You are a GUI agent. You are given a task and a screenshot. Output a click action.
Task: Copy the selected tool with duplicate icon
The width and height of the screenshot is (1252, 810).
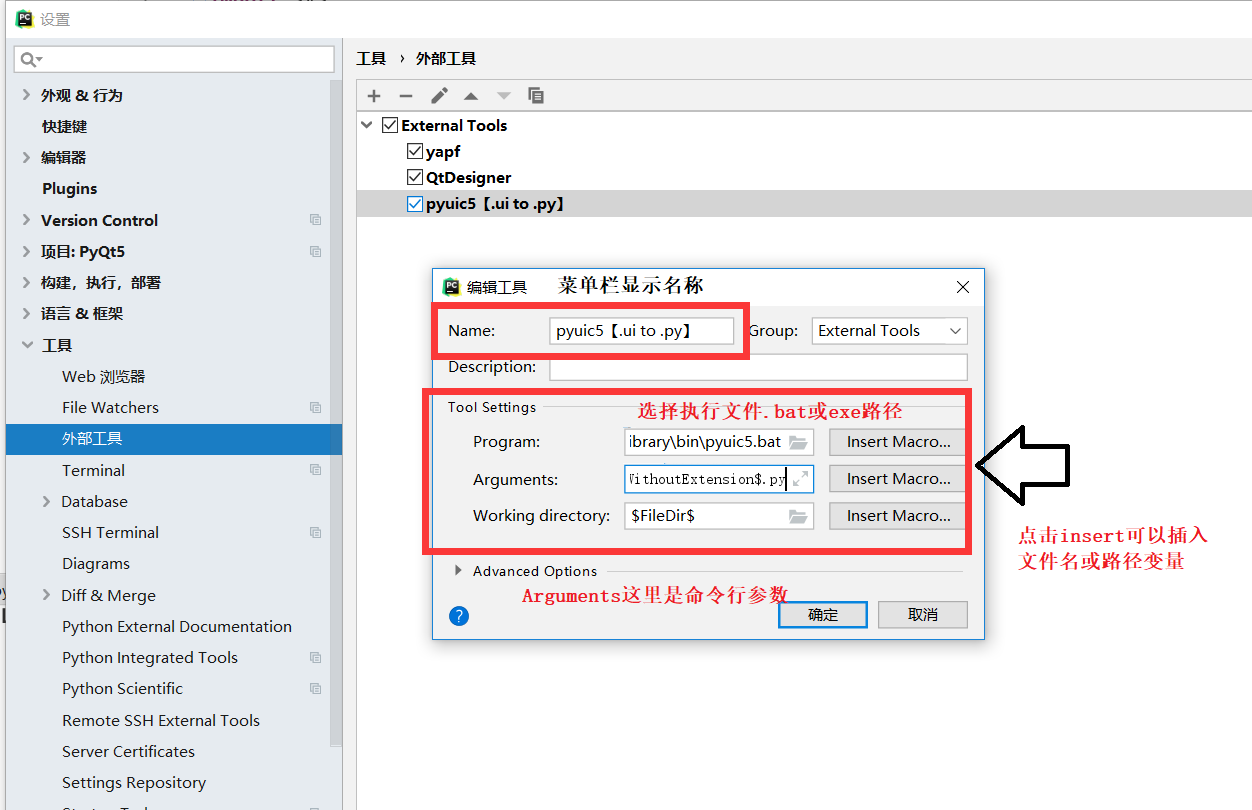(536, 96)
